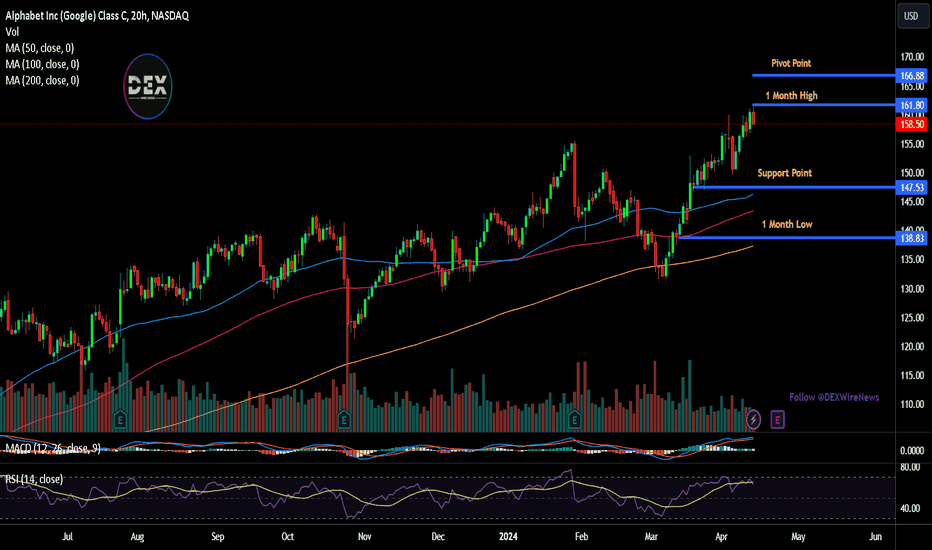Click the red 158.50 current price label
932x550 pixels.
912,124
